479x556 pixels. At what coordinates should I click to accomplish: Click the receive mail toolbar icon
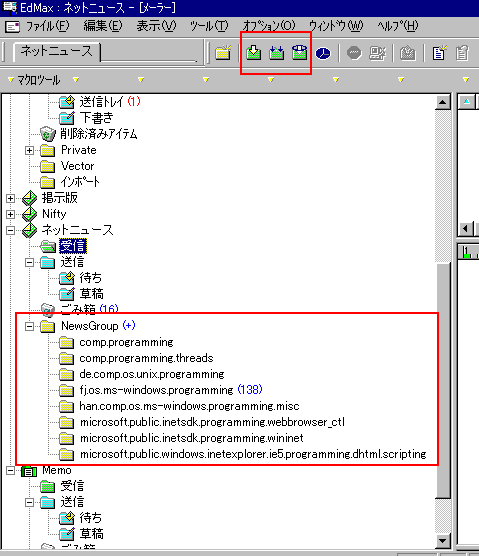254,53
